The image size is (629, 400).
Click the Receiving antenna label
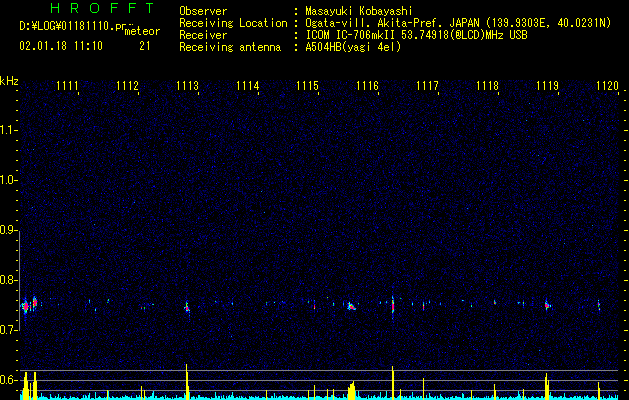[230, 47]
